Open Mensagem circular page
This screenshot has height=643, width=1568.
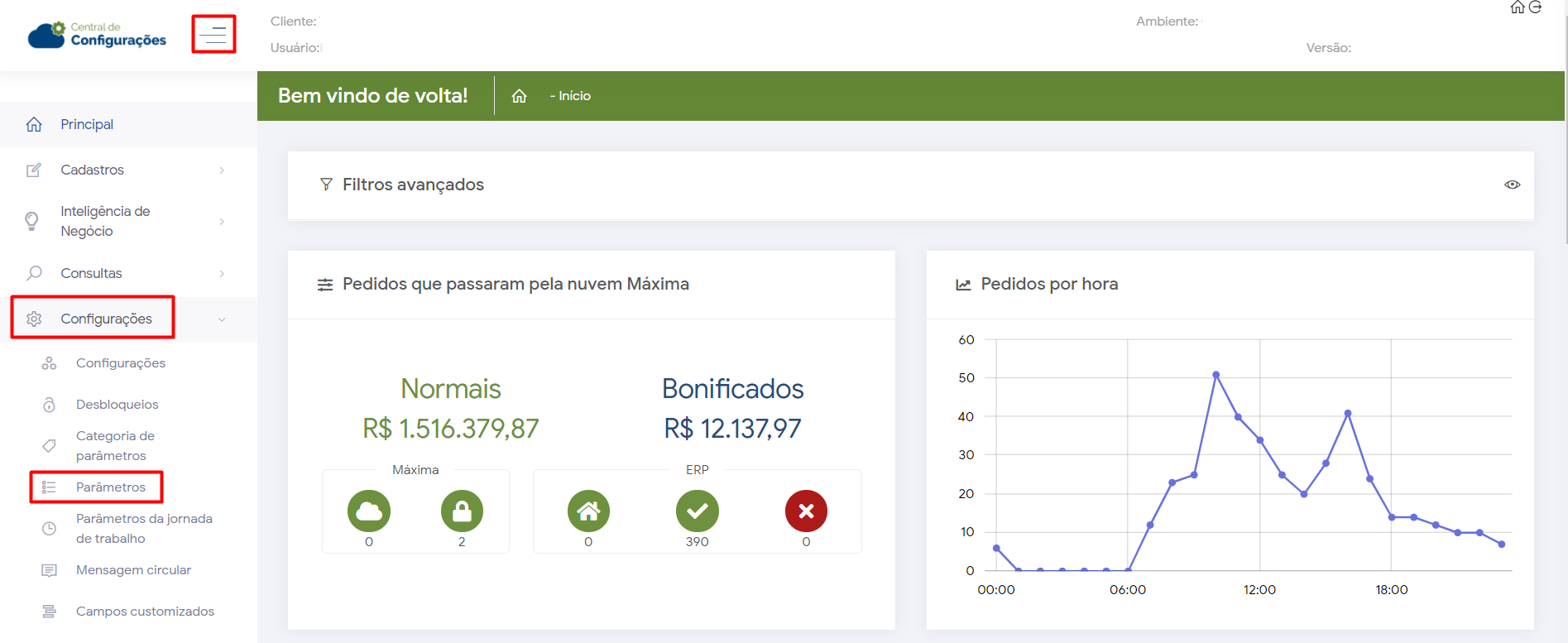(x=133, y=570)
